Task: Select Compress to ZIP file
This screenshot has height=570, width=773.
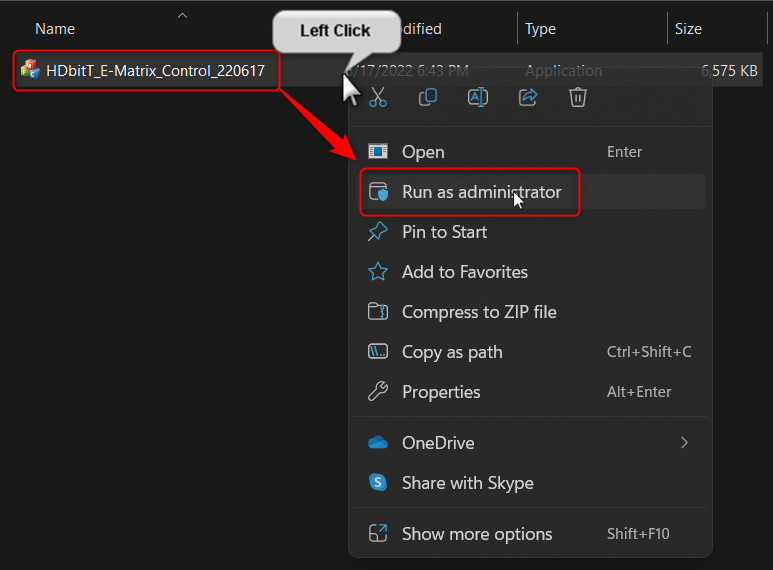Action: pos(479,312)
